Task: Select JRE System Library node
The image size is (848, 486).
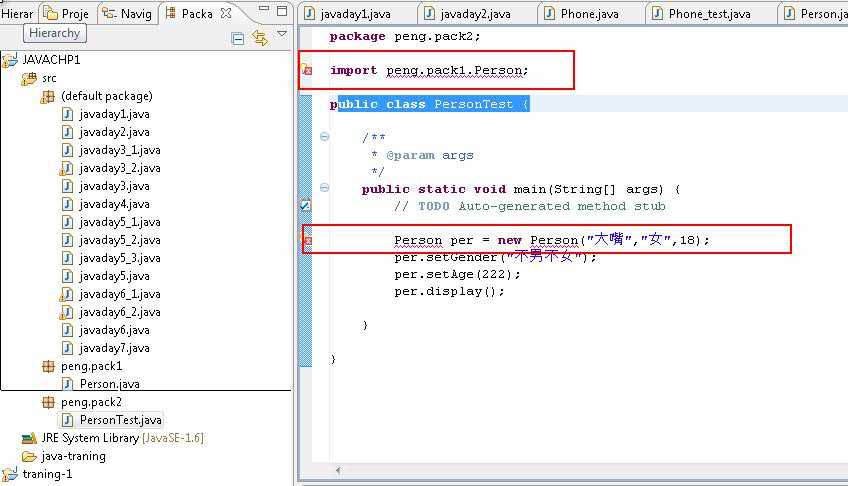Action: [122, 438]
